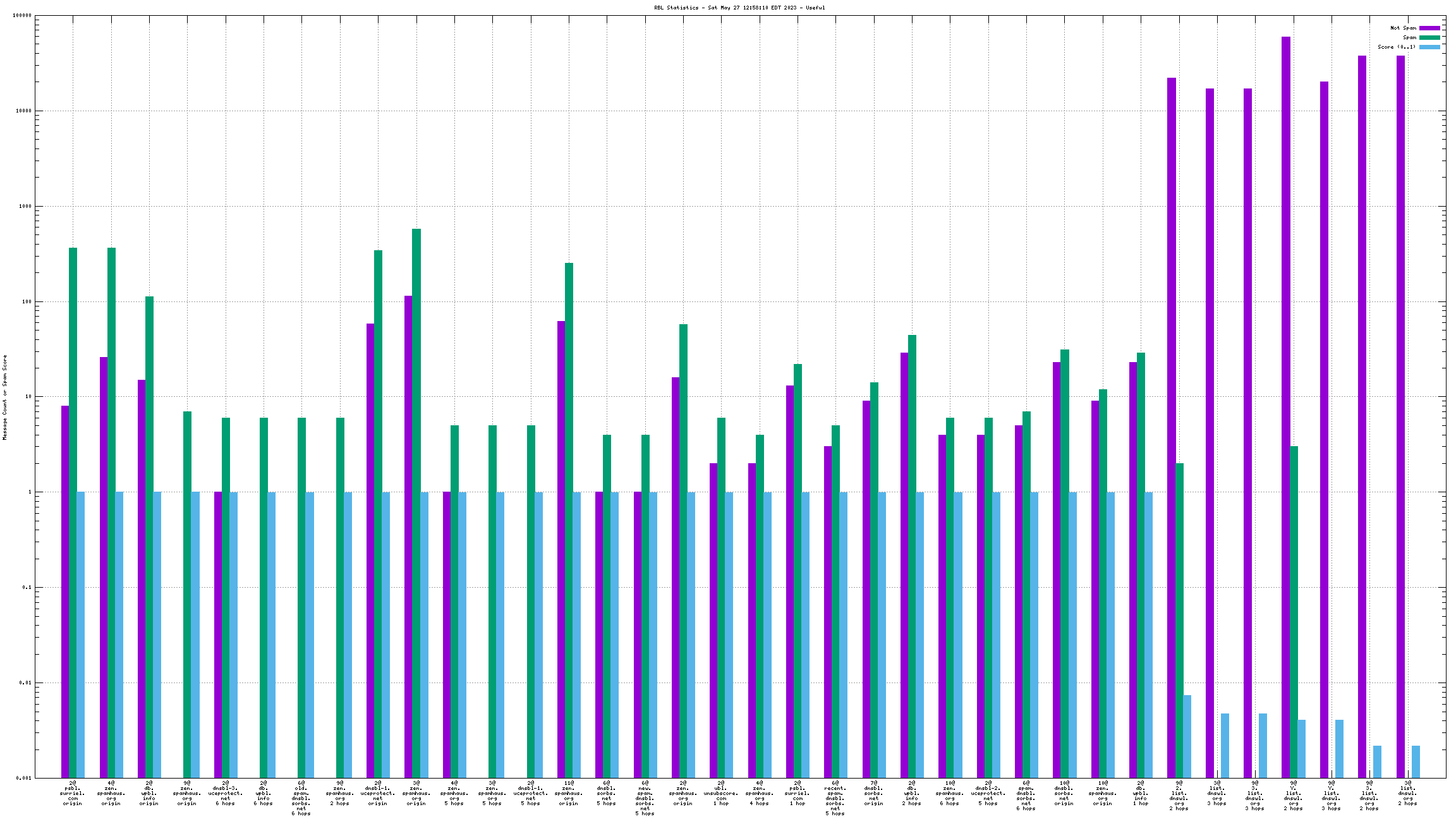Click the green Spam legend swatch
The image size is (1456, 819).
click(x=1429, y=37)
